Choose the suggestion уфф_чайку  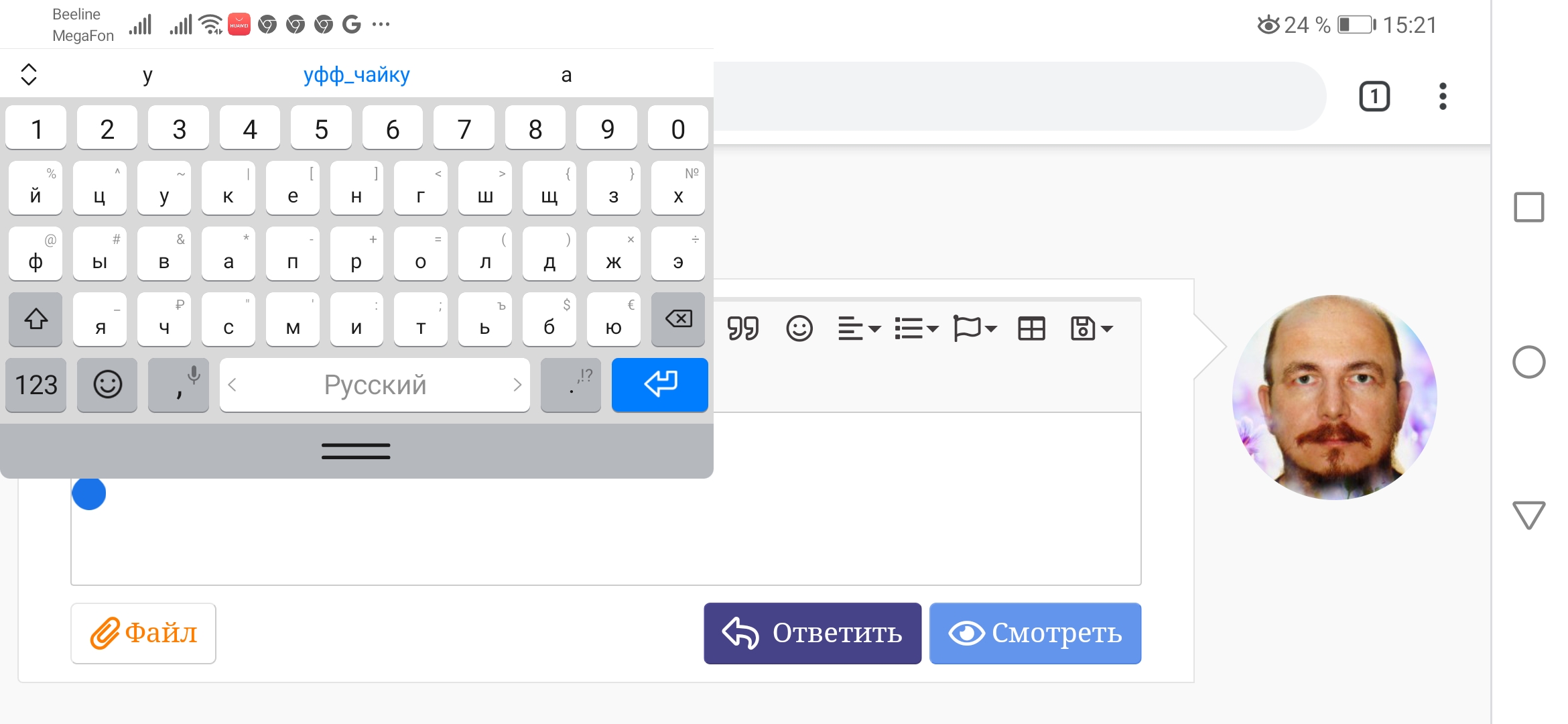click(356, 74)
